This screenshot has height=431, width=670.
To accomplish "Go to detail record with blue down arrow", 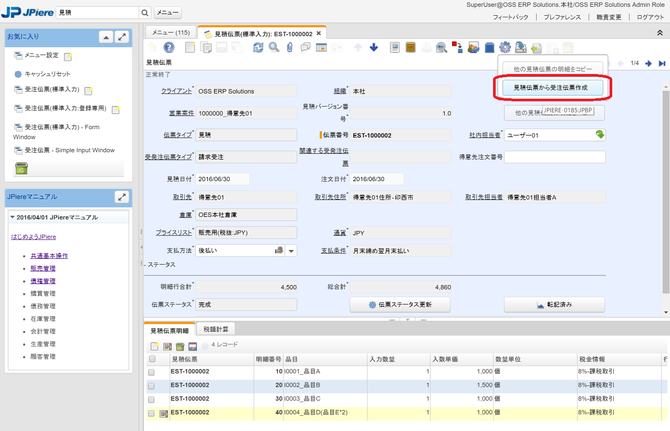I will [374, 47].
